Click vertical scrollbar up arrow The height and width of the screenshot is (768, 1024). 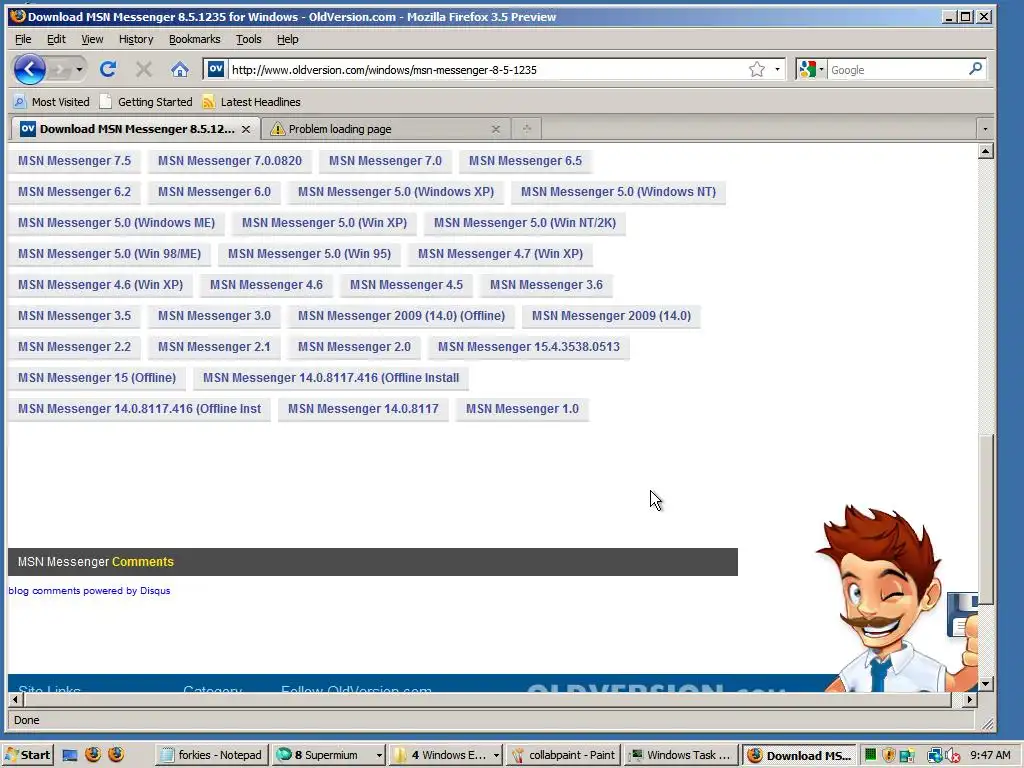985,152
